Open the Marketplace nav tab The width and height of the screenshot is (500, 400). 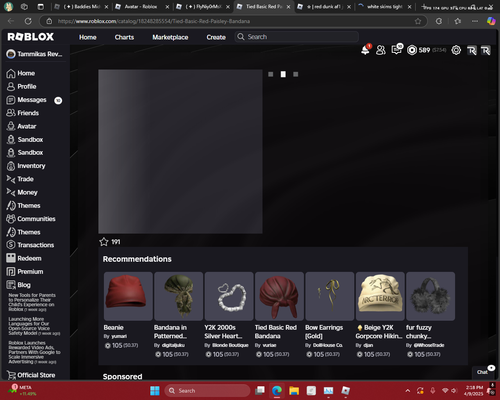(170, 37)
